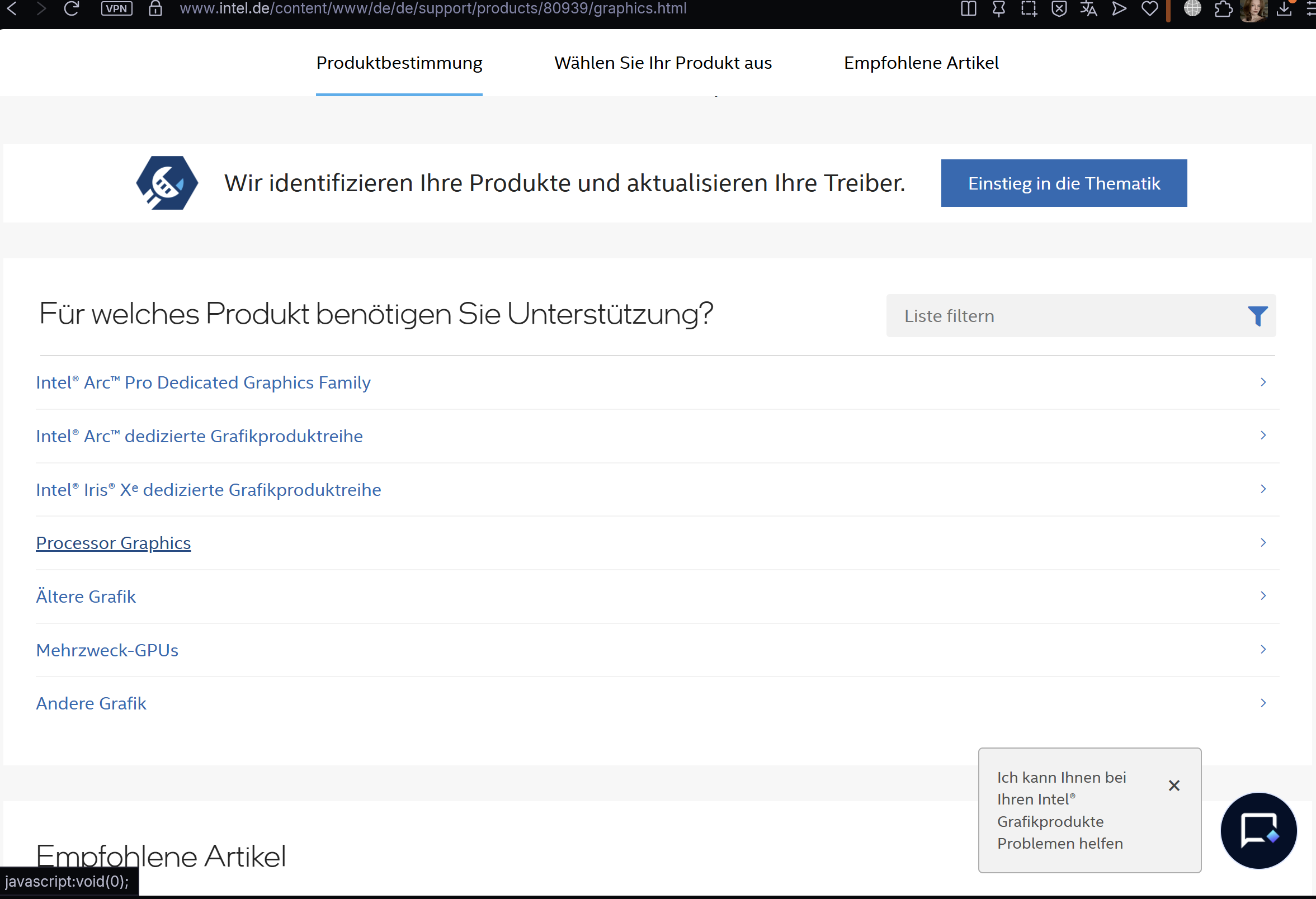
Task: Reload the page
Action: (x=72, y=8)
